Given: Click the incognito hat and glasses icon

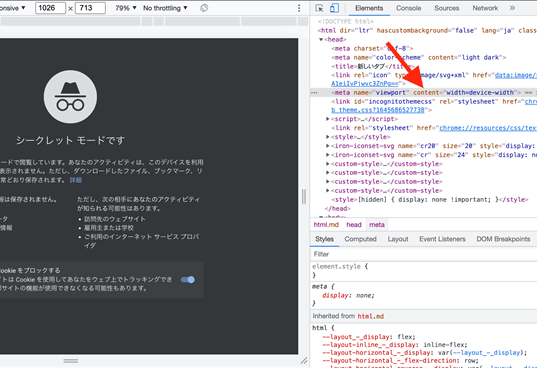Looking at the screenshot, I should (70, 97).
